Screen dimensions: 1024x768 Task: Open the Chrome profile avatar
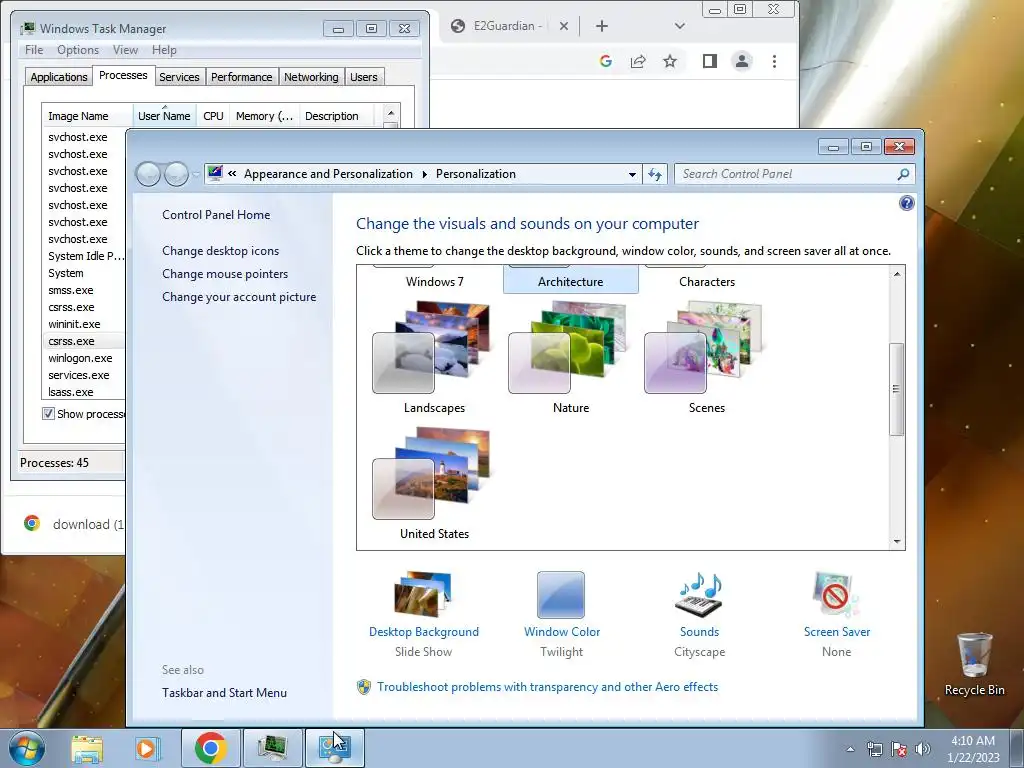pos(742,61)
